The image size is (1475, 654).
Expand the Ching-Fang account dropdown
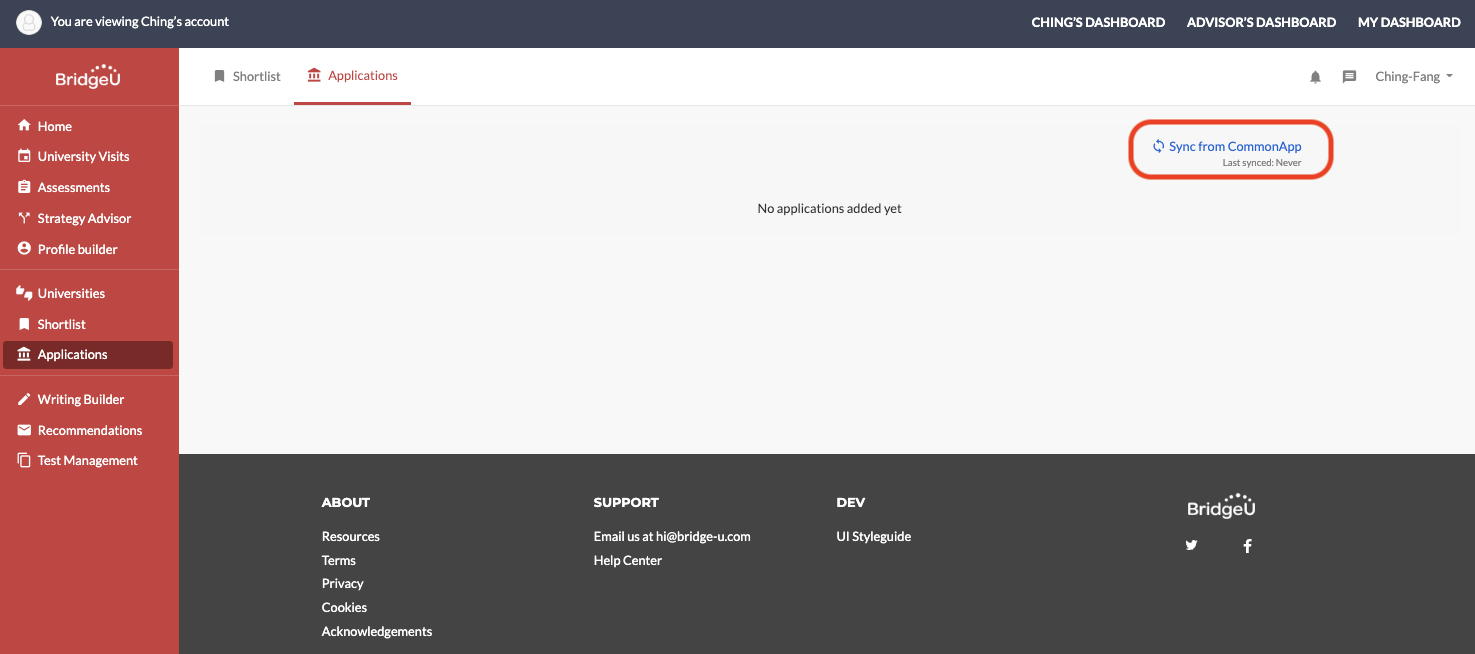click(1414, 76)
